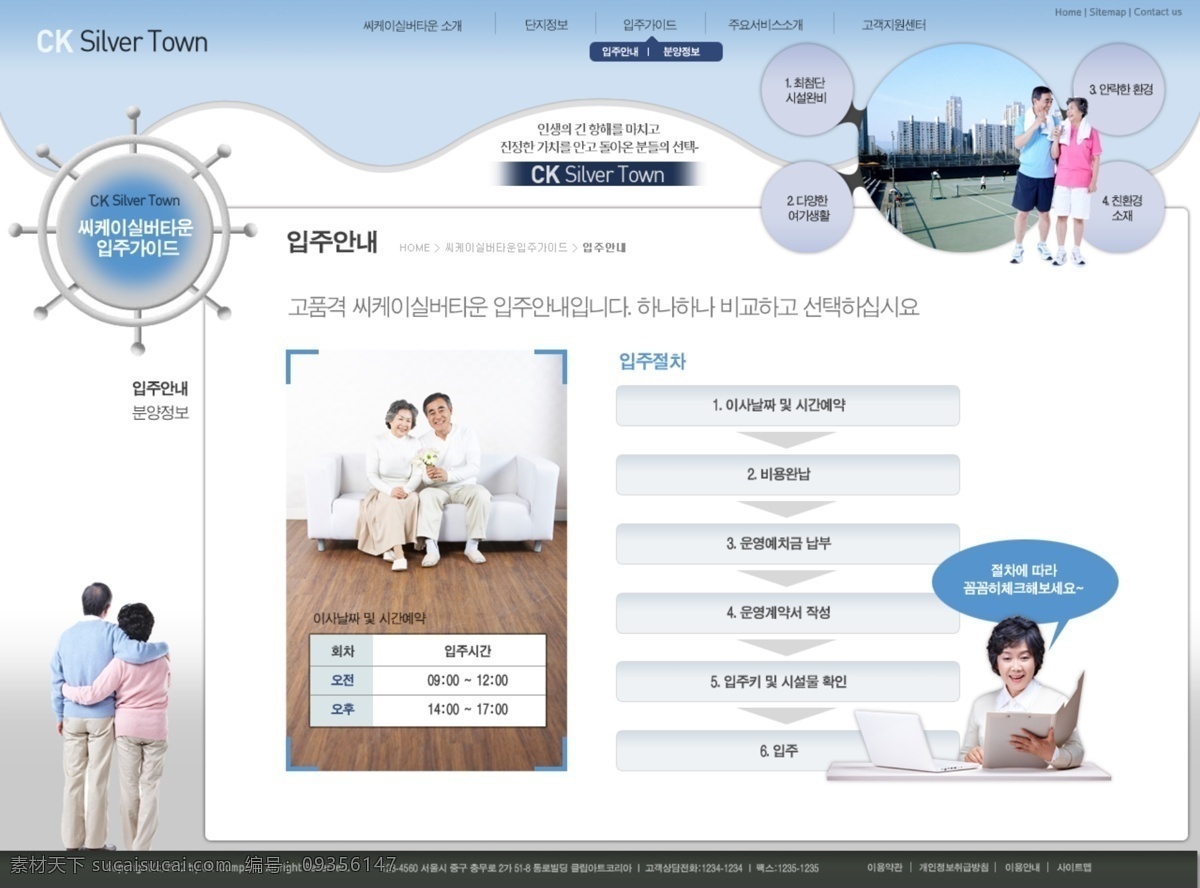Viewport: 1200px width, 888px height.
Task: Click the ship wheel 입주가이드 emblem
Action: [x=136, y=230]
